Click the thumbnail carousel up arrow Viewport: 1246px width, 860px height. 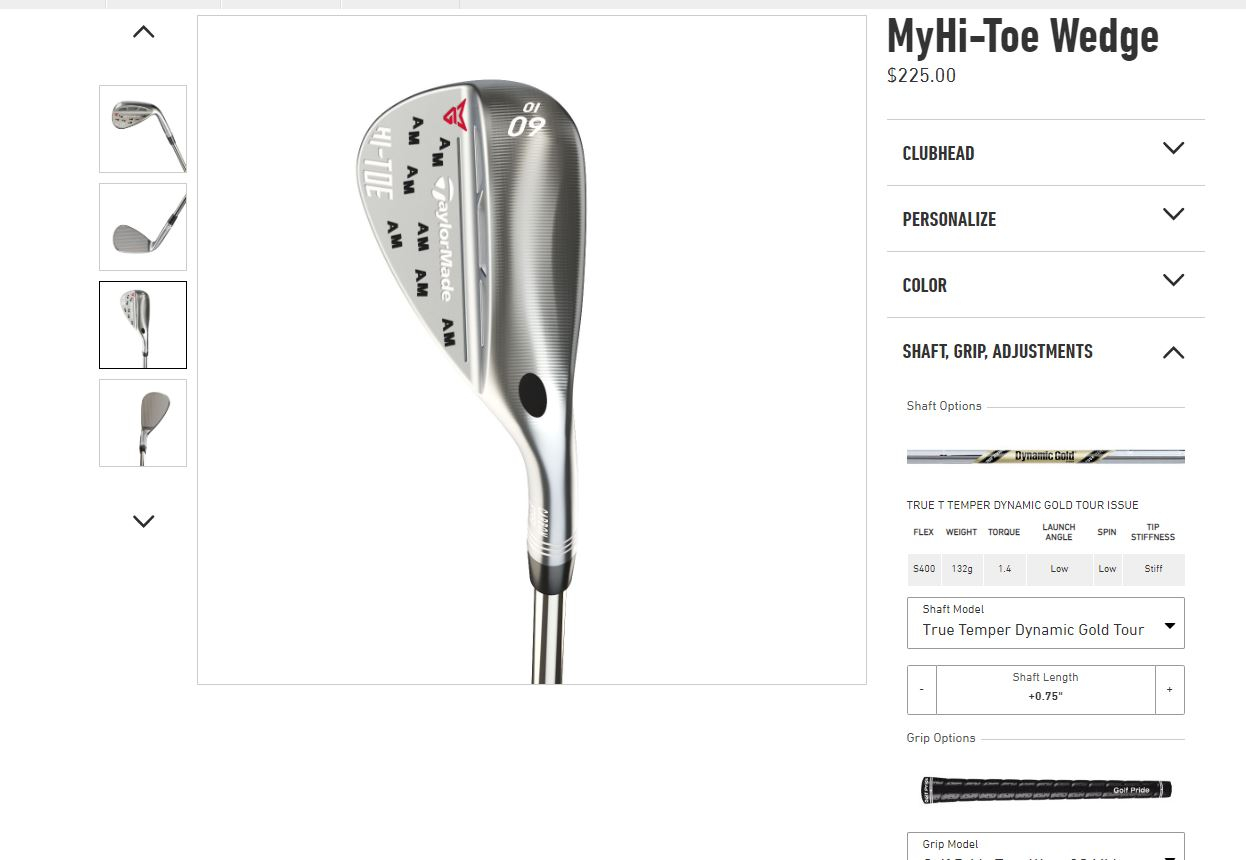143,32
